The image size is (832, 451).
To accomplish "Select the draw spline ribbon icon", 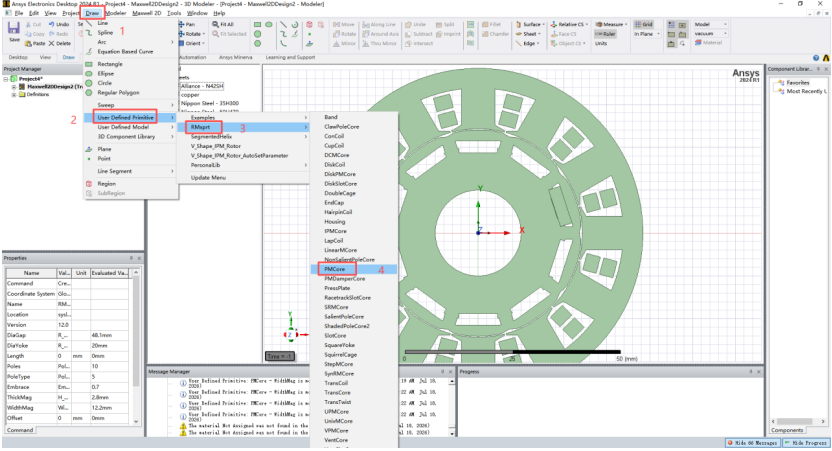I will (283, 34).
